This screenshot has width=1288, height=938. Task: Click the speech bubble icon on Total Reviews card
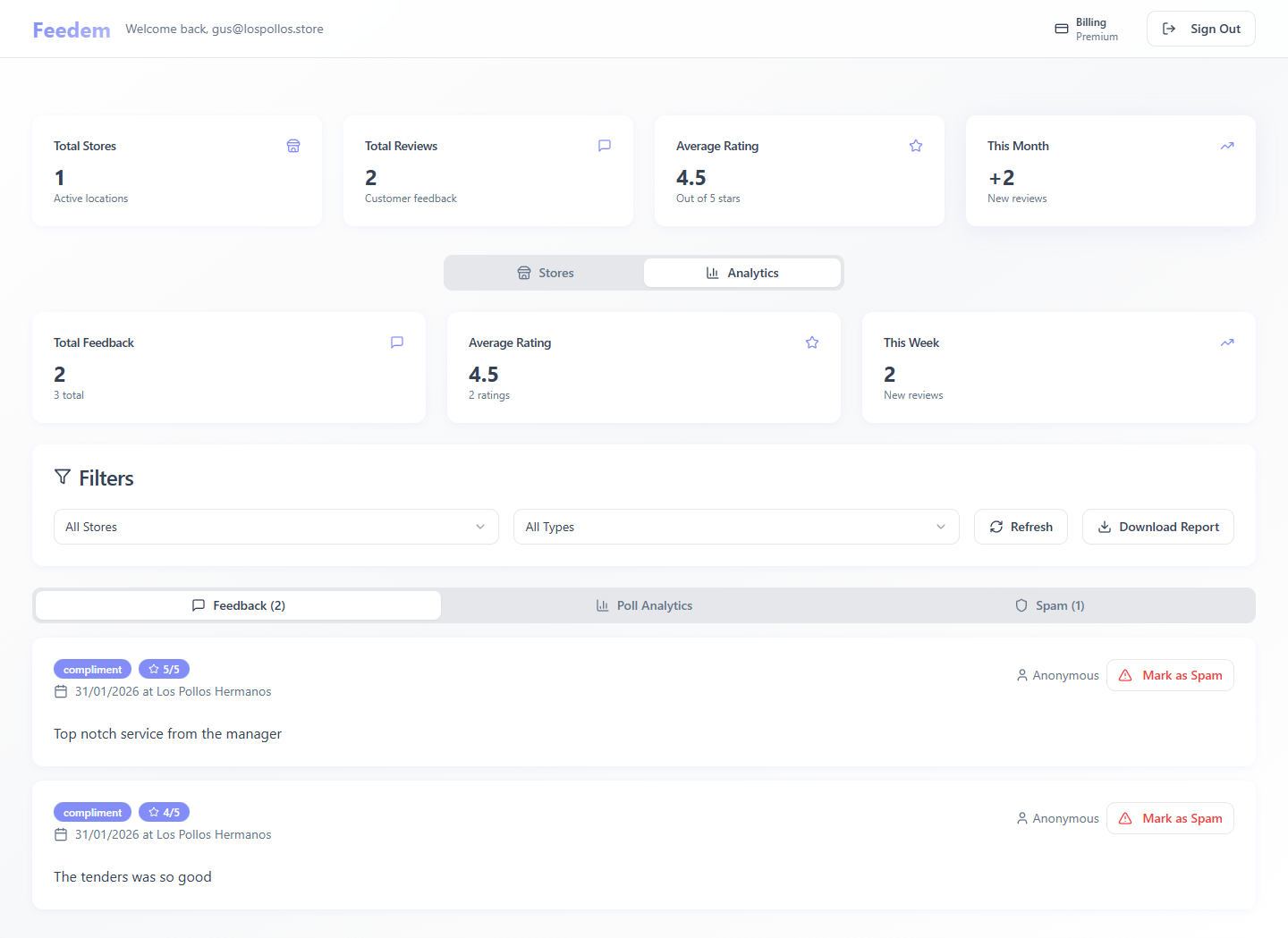(605, 145)
